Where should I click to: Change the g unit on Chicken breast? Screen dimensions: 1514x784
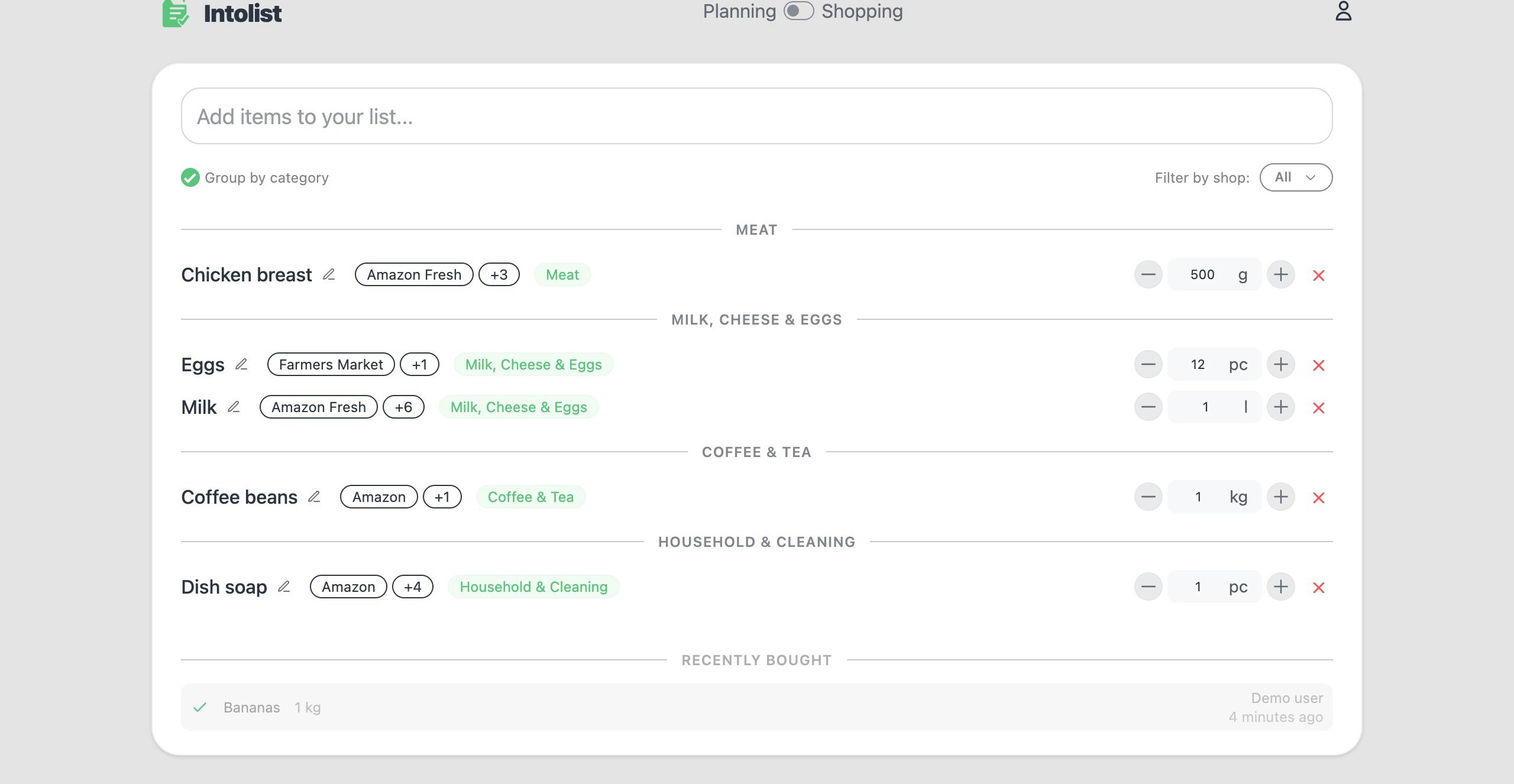(x=1243, y=274)
